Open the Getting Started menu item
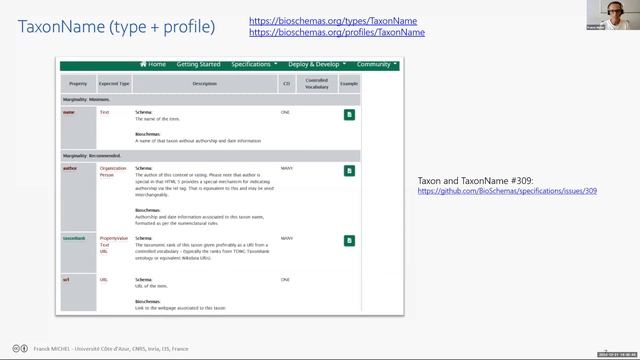Screen dimensions: 640x360 198,64
